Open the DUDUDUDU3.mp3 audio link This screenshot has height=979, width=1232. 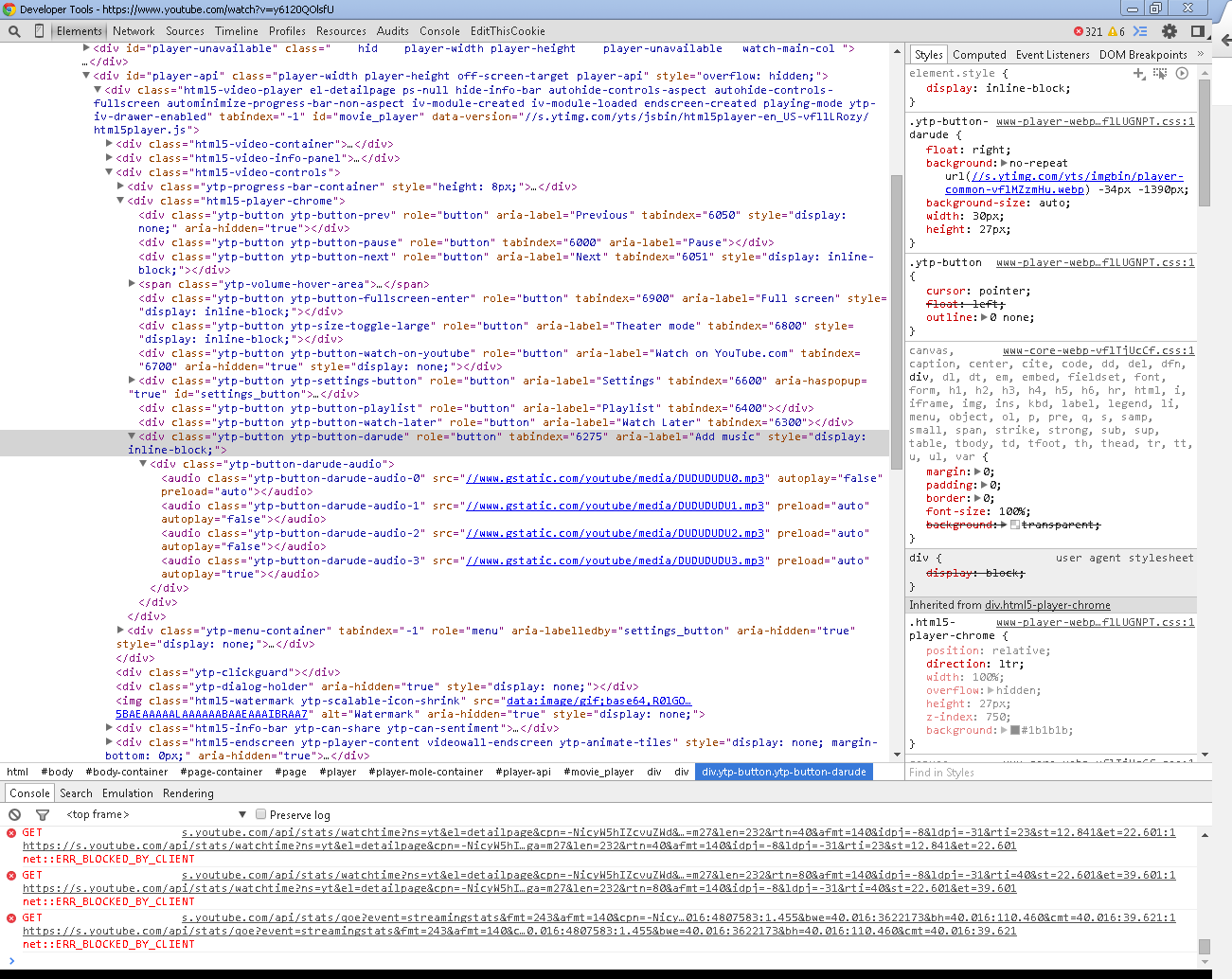615,561
